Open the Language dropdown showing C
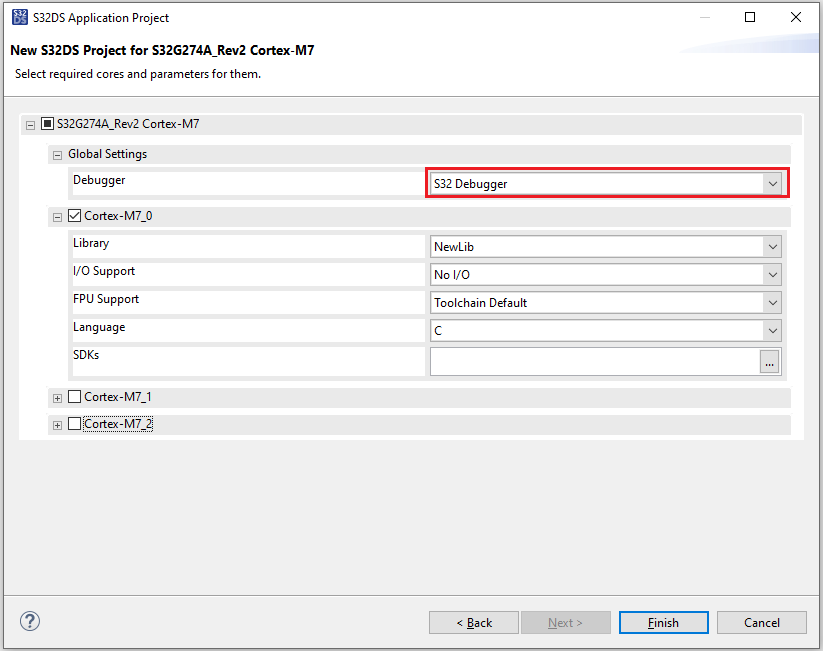 (x=772, y=330)
